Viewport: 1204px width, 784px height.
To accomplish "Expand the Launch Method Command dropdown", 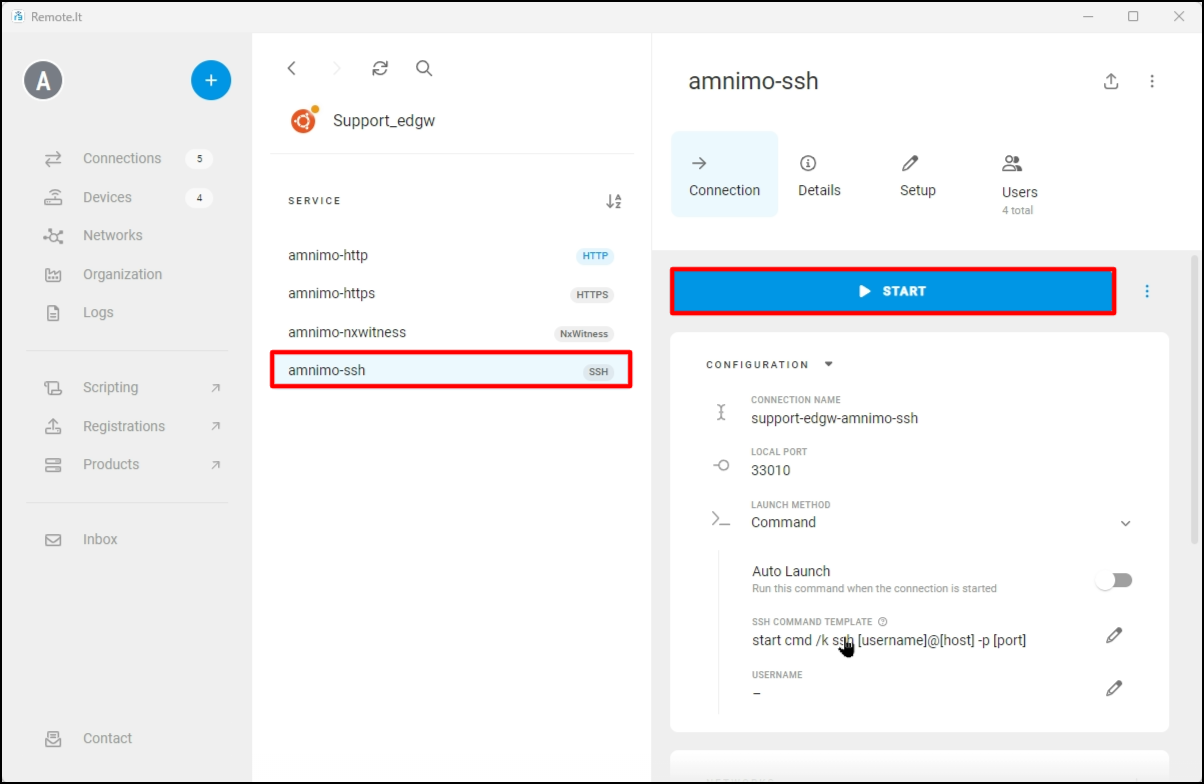I will point(1126,523).
